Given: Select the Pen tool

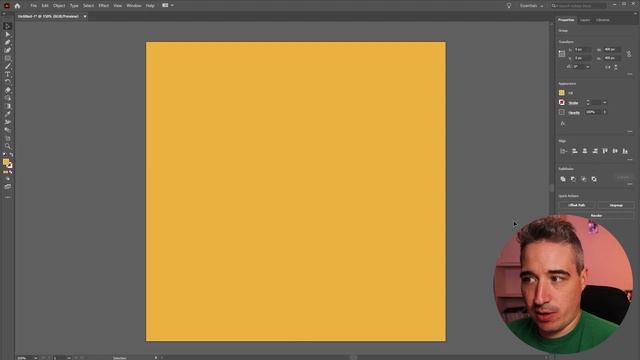Looking at the screenshot, I should (7, 42).
